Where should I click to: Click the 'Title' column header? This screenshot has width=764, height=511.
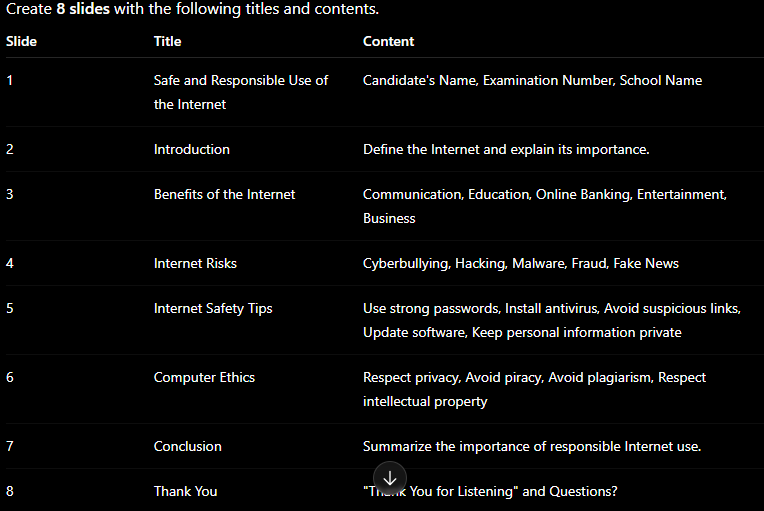[x=168, y=41]
